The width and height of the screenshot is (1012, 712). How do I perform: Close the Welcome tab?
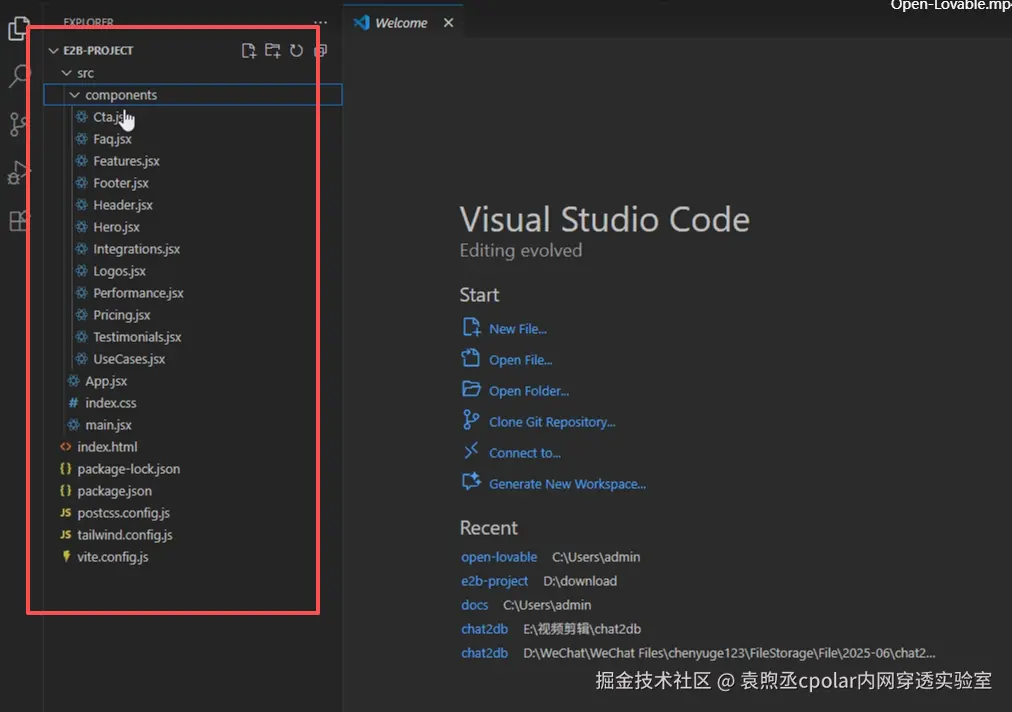tap(448, 23)
